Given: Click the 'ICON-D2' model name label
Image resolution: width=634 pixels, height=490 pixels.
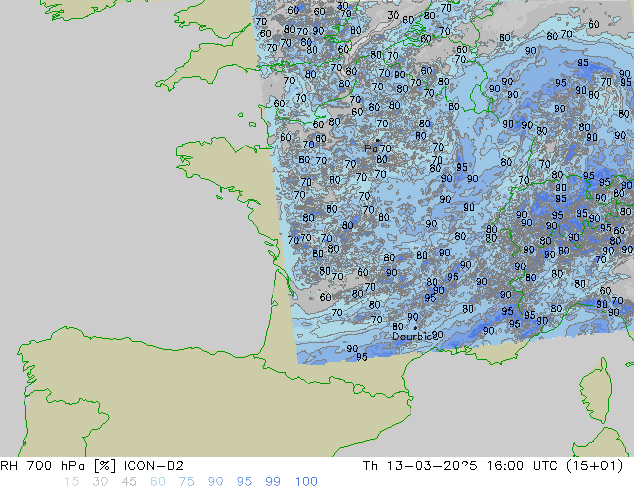Looking at the screenshot, I should (x=154, y=466).
